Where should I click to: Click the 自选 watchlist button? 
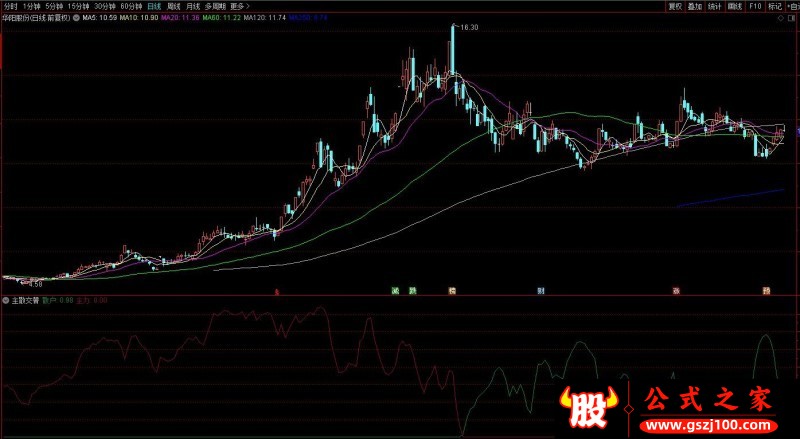793,6
